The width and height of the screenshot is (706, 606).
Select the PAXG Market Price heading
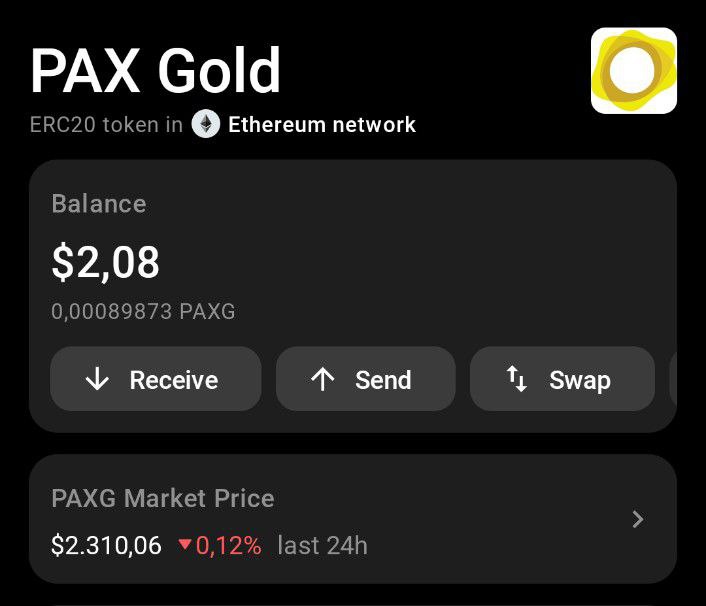162,498
